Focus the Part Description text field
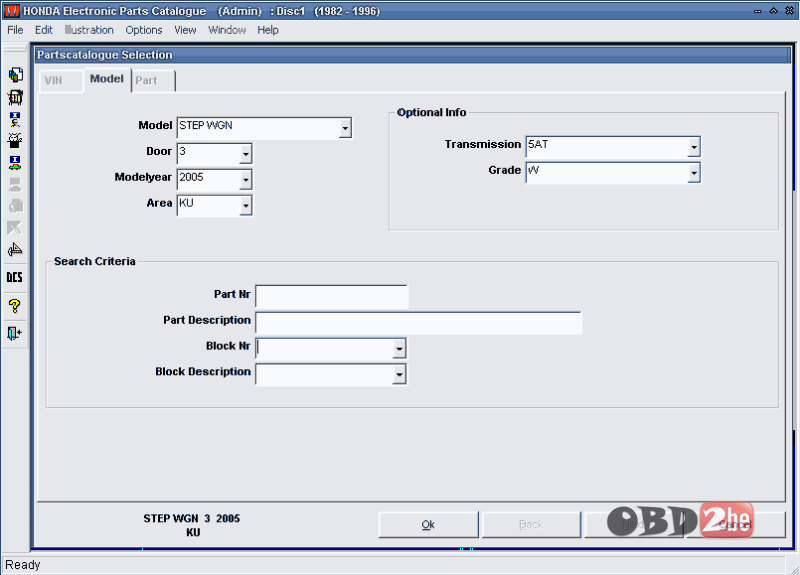This screenshot has height=575, width=800. coord(418,323)
